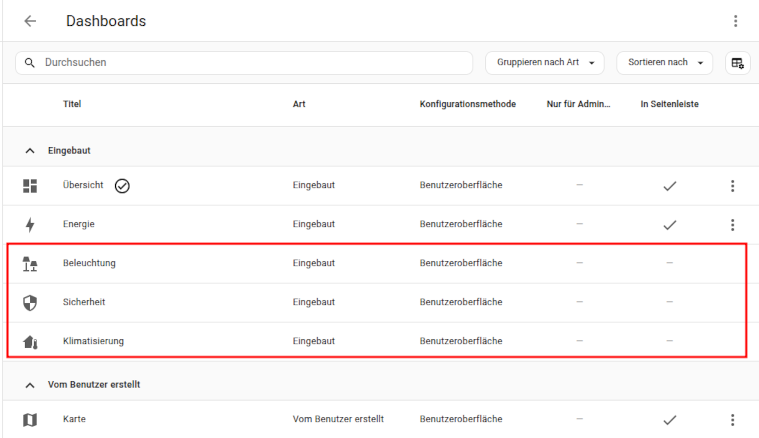
Task: Click Eingebaut type cell in Klimatisierung row
Action: [314, 341]
